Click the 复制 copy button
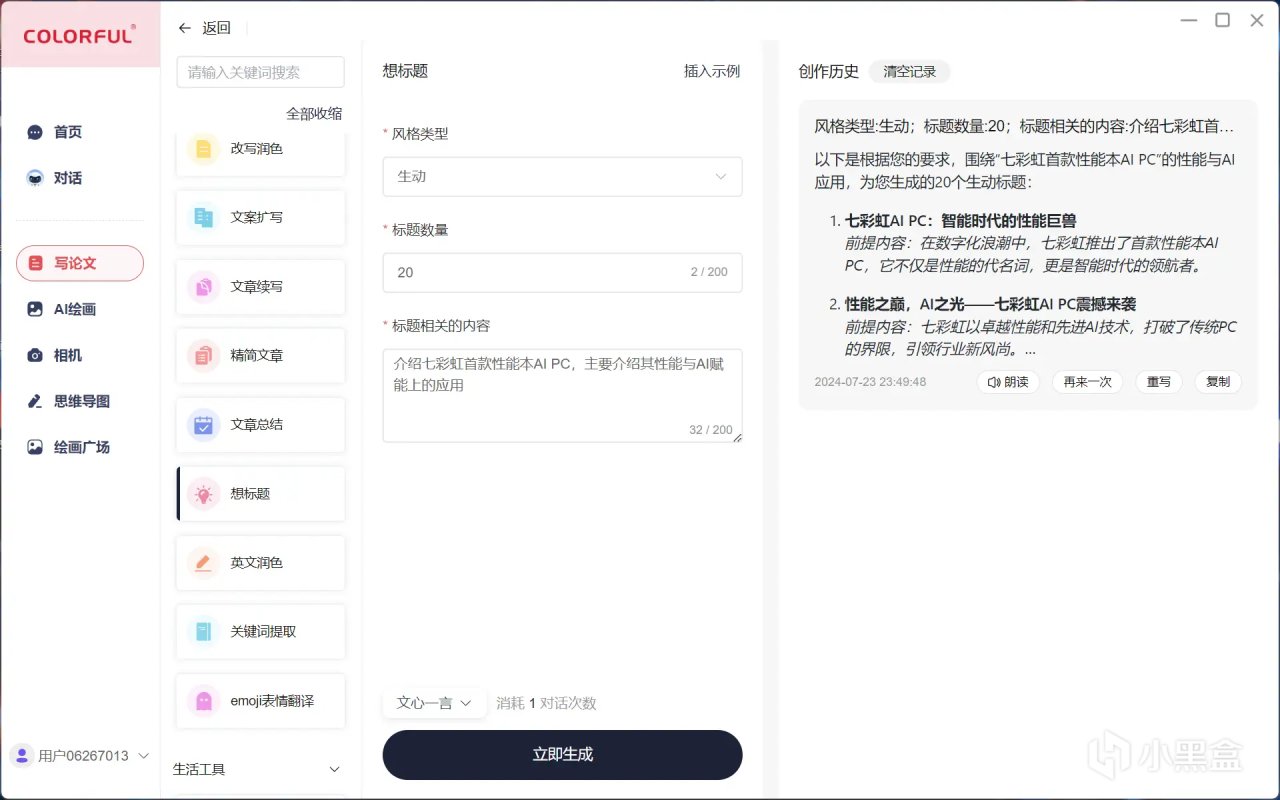This screenshot has height=800, width=1280. pyautogui.click(x=1218, y=382)
